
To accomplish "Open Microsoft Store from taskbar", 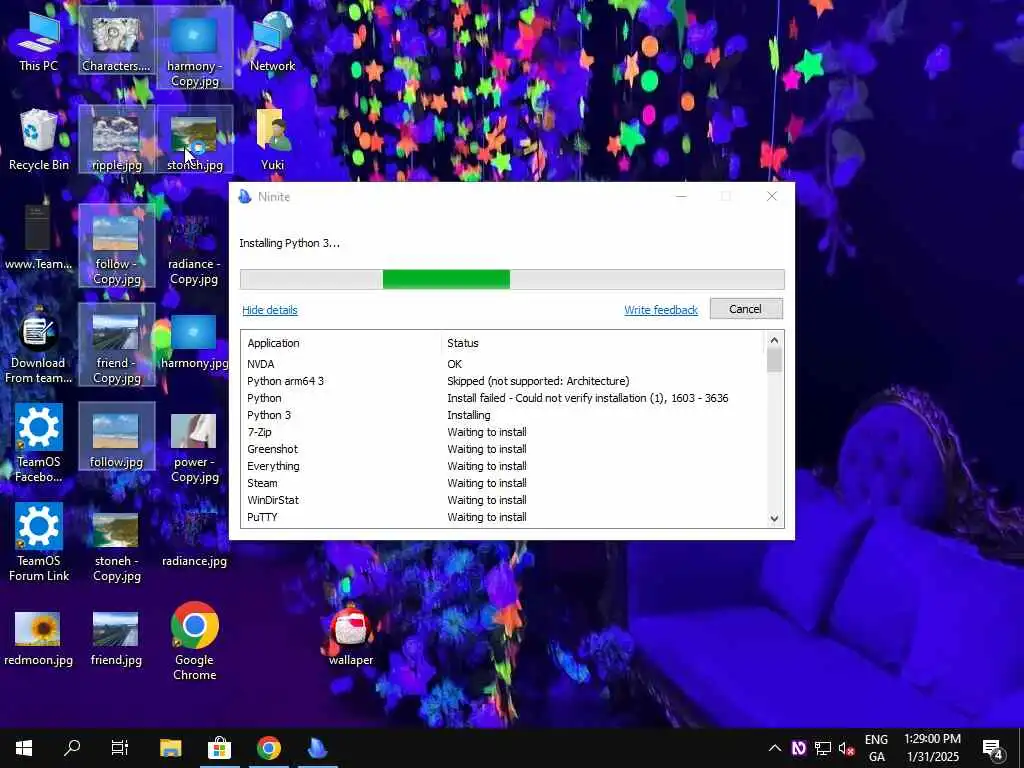I will click(x=219, y=748).
